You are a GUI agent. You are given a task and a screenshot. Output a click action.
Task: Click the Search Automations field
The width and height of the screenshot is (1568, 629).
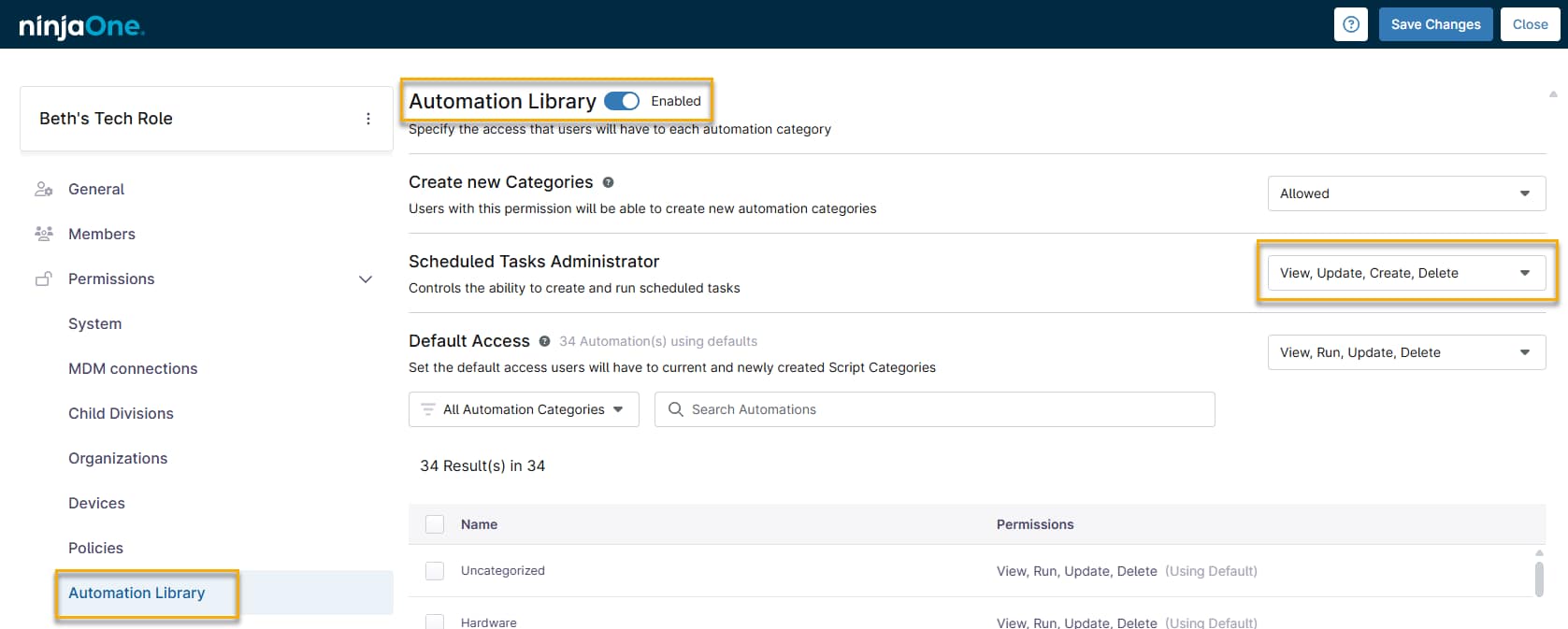(935, 409)
